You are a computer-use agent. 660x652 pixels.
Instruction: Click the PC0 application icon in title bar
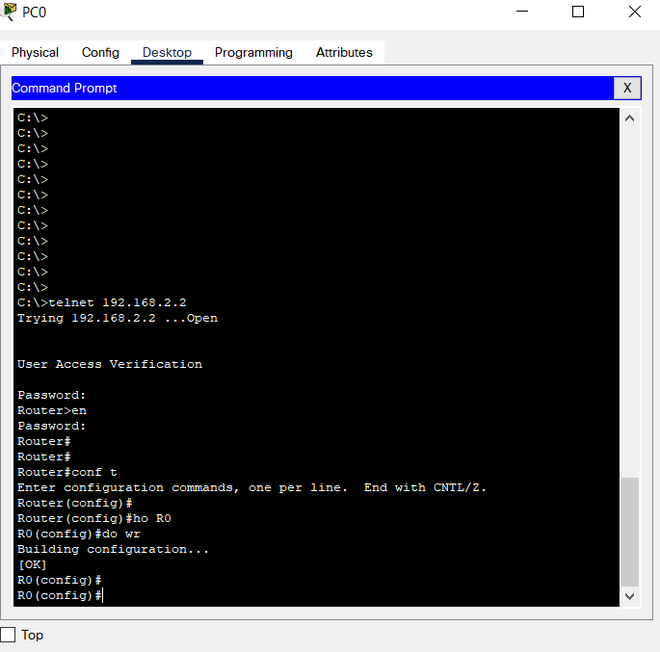pyautogui.click(x=10, y=12)
